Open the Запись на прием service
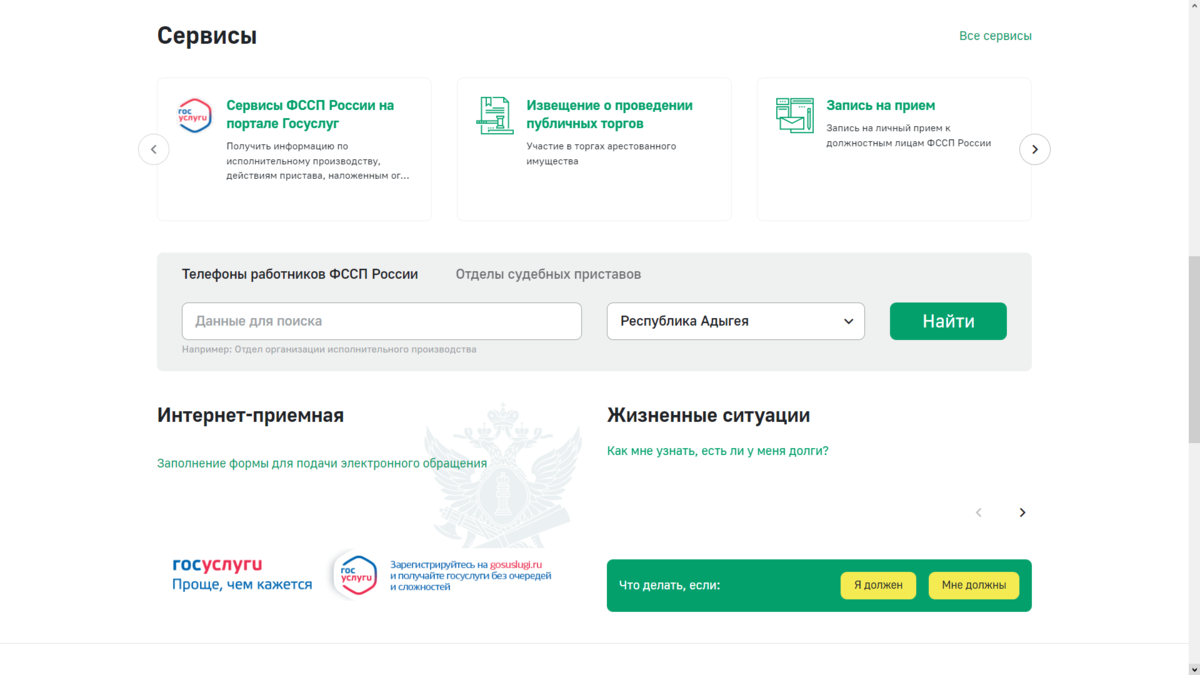 coord(881,105)
